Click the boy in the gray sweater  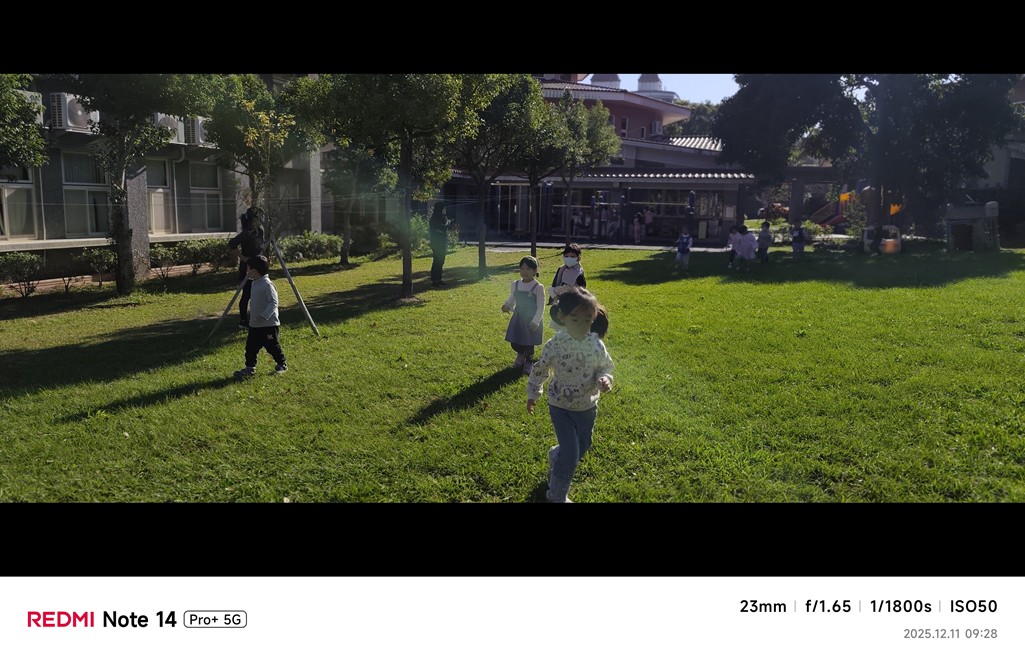pyautogui.click(x=261, y=316)
